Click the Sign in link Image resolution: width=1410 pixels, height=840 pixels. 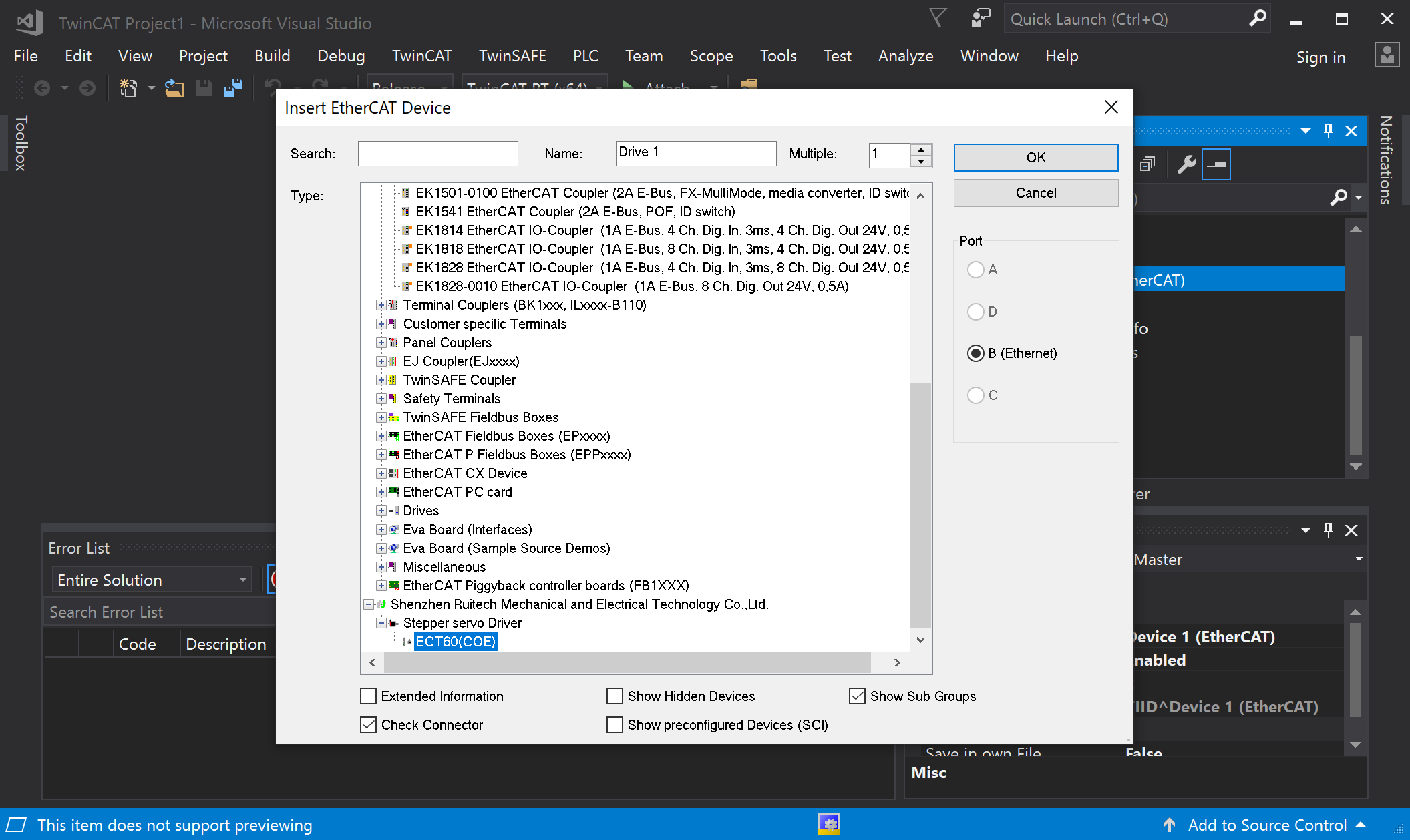point(1320,57)
